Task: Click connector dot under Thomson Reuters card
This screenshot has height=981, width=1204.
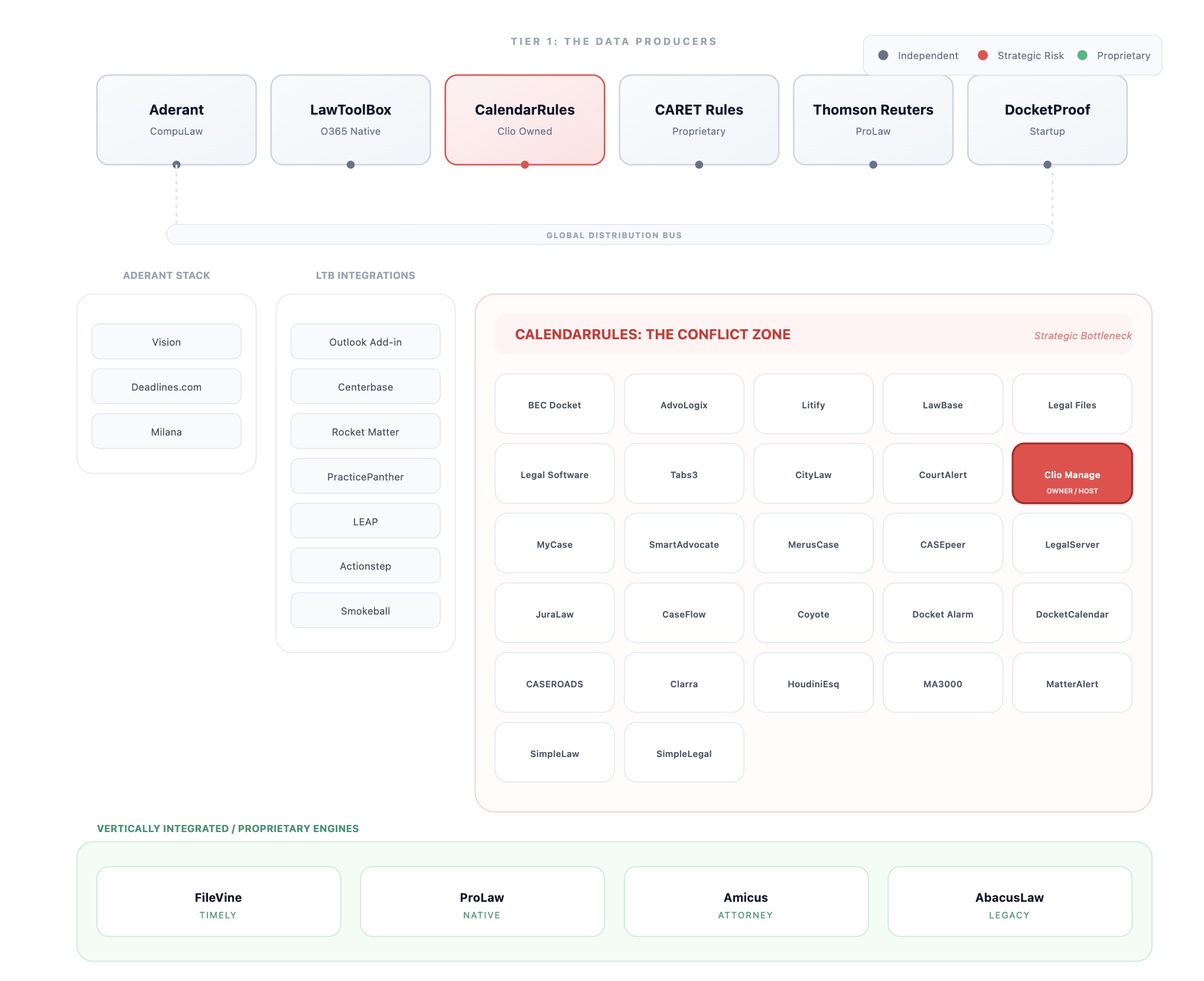Action: [873, 165]
